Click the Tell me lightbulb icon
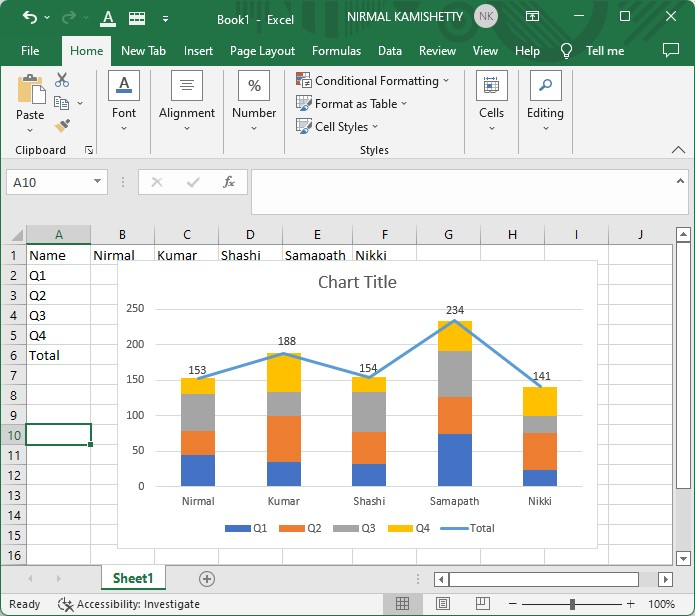The height and width of the screenshot is (616, 695). (x=567, y=51)
